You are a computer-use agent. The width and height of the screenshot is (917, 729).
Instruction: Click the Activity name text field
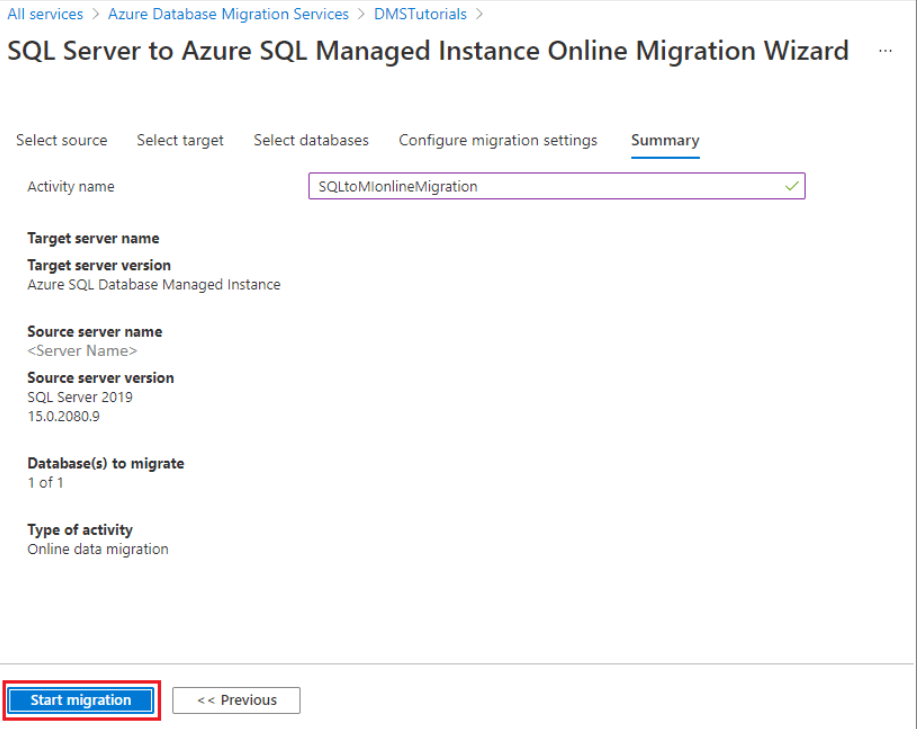tap(545, 186)
